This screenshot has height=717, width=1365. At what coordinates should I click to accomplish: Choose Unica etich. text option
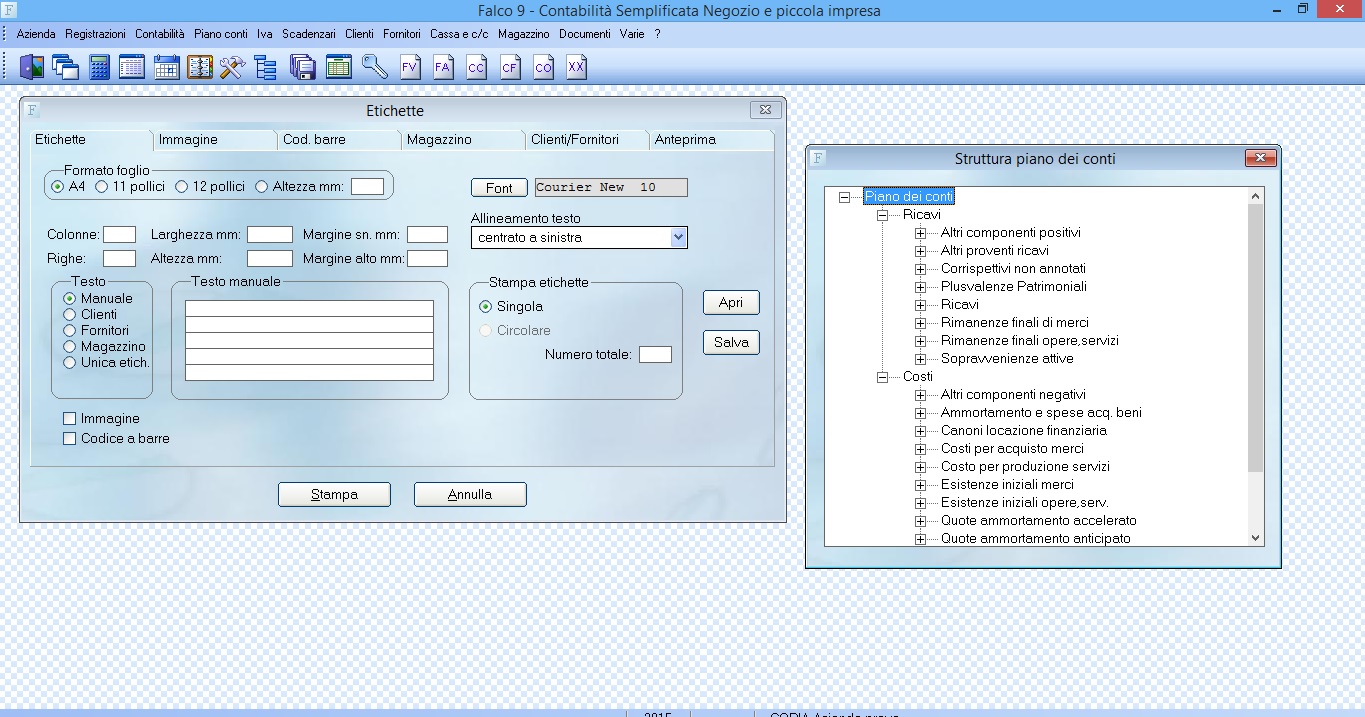[70, 362]
